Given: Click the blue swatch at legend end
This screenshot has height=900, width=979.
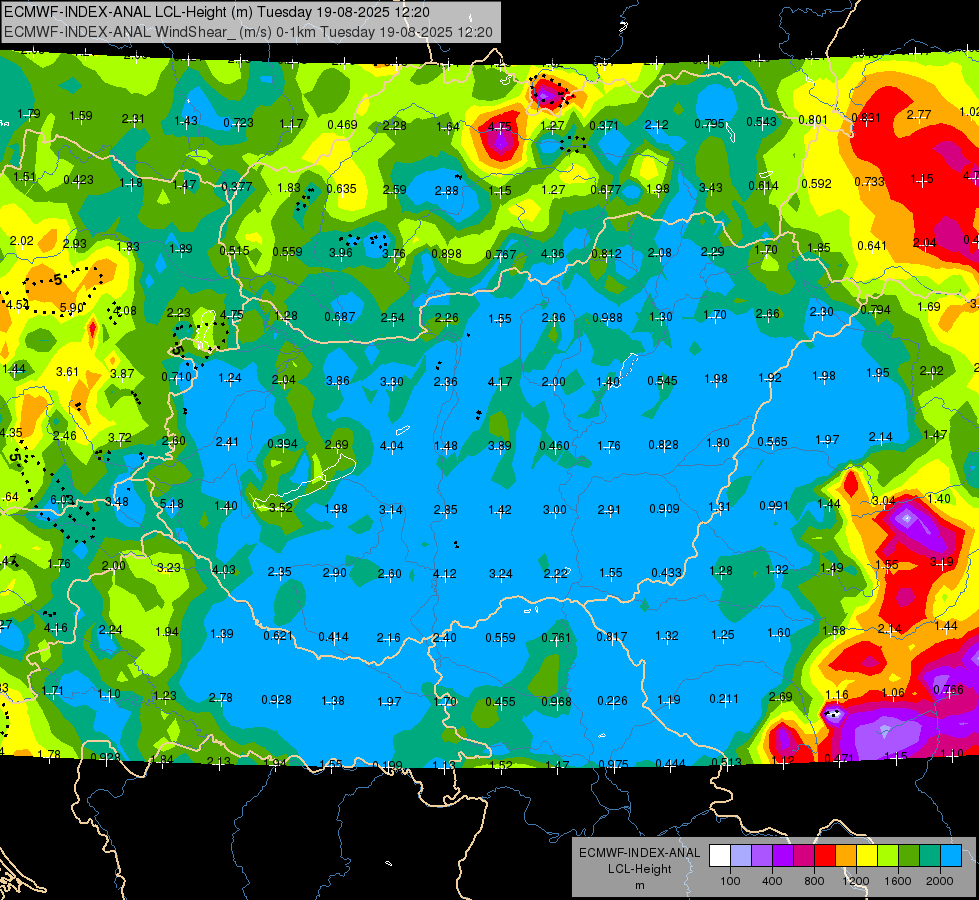Looking at the screenshot, I should click(x=951, y=856).
